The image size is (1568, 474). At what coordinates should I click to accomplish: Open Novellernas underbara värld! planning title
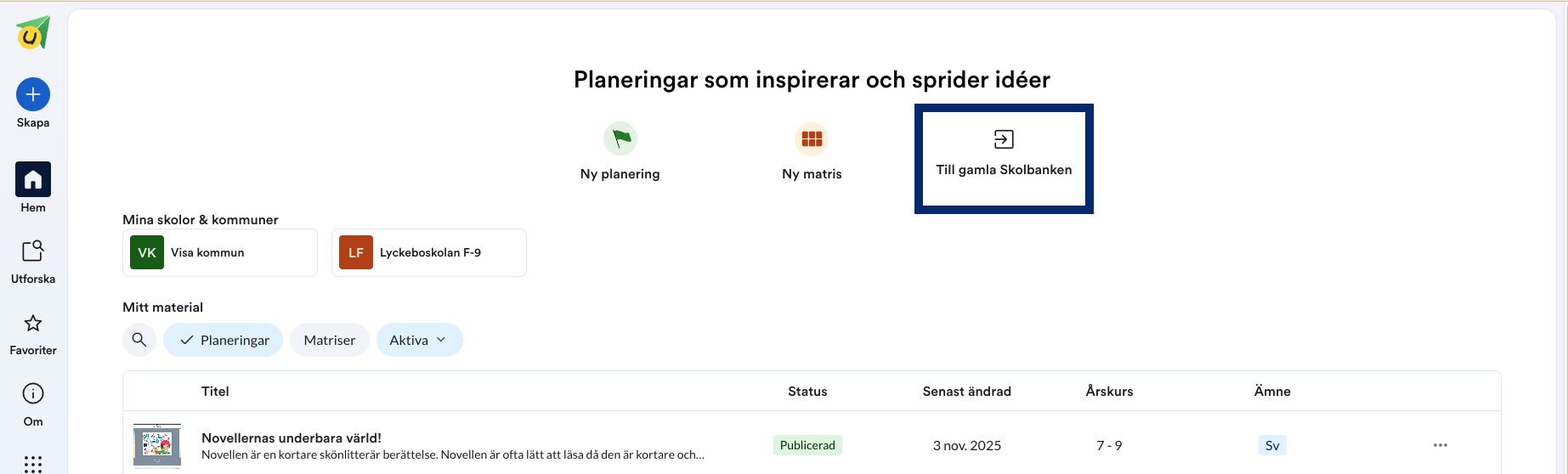(x=292, y=437)
